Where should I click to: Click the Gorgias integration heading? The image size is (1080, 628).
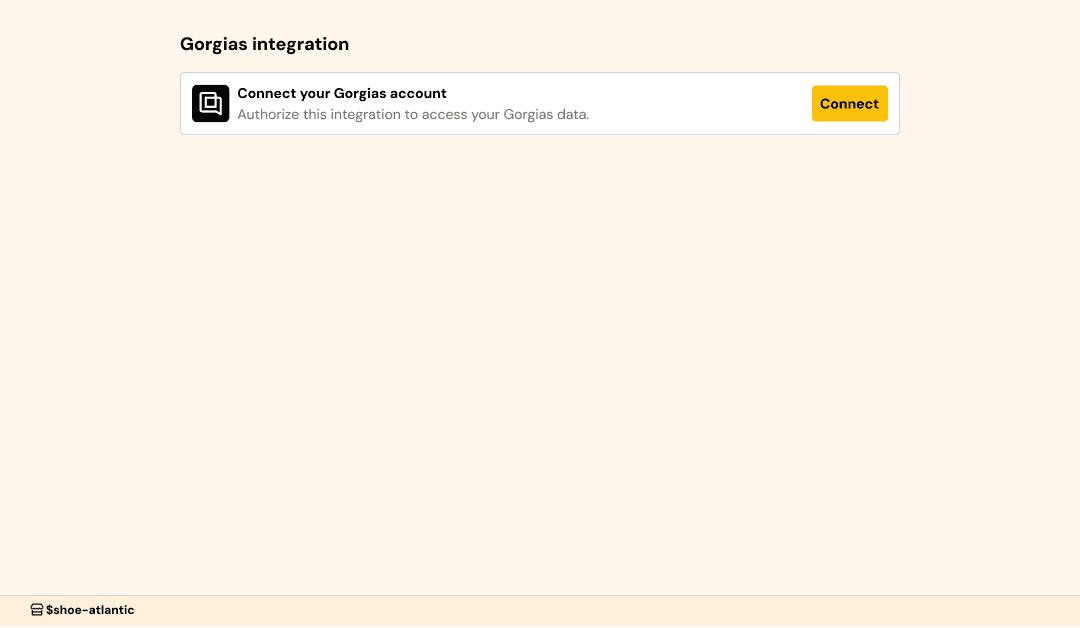click(264, 44)
